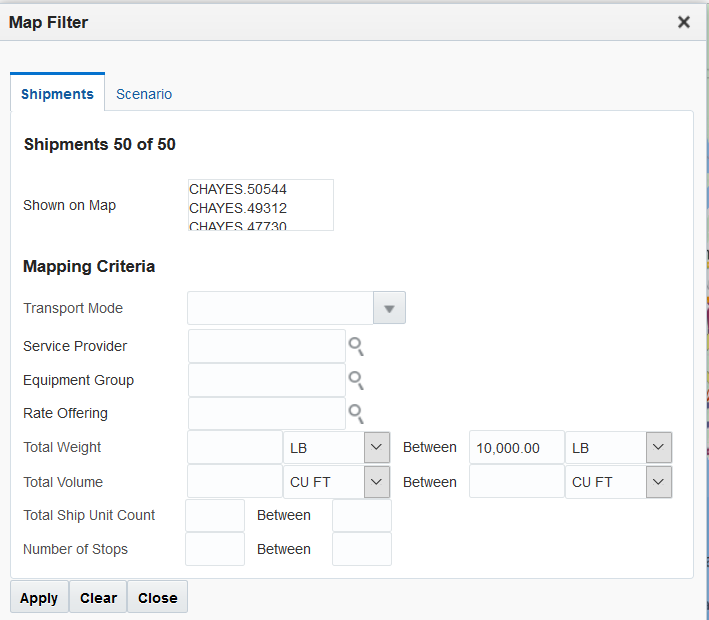Screen dimensions: 709x620
Task: Select the Shipments tab
Action: click(57, 94)
